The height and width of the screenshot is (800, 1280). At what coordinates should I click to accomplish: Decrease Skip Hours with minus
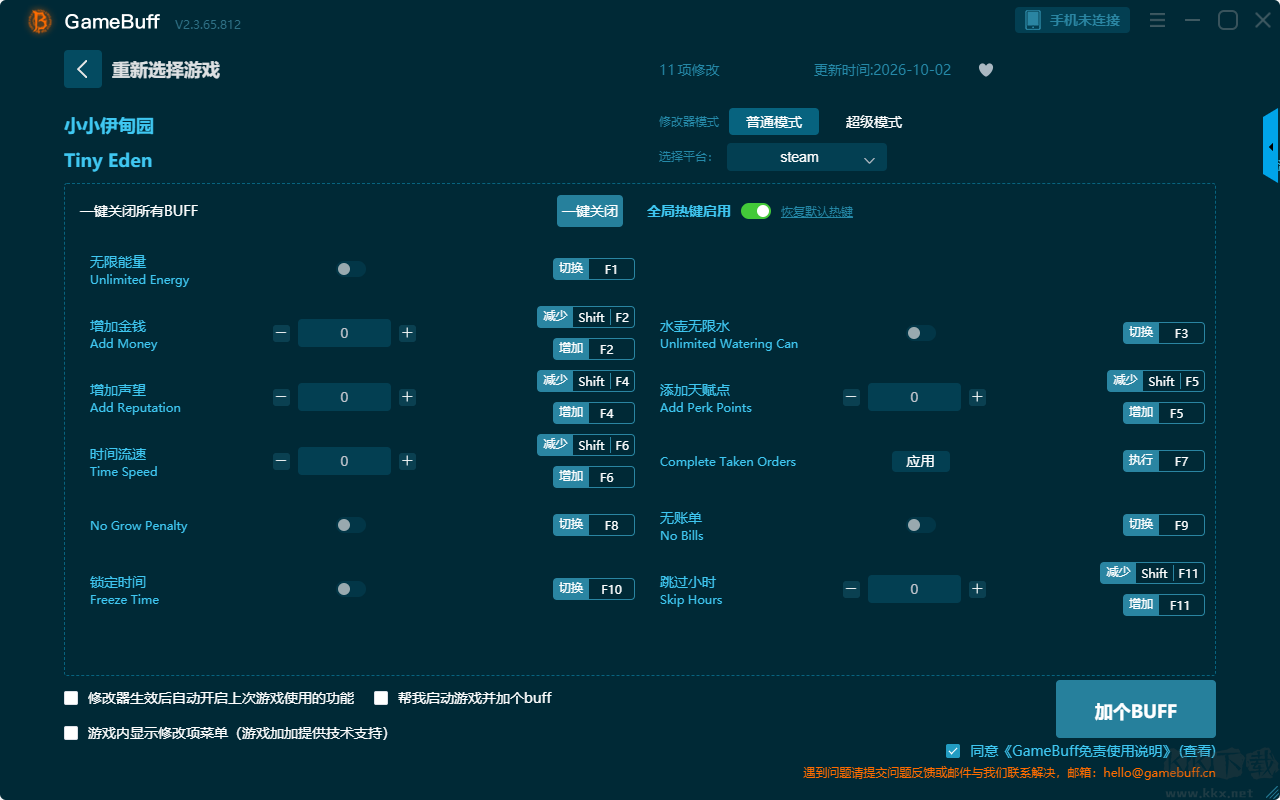[x=851, y=589]
